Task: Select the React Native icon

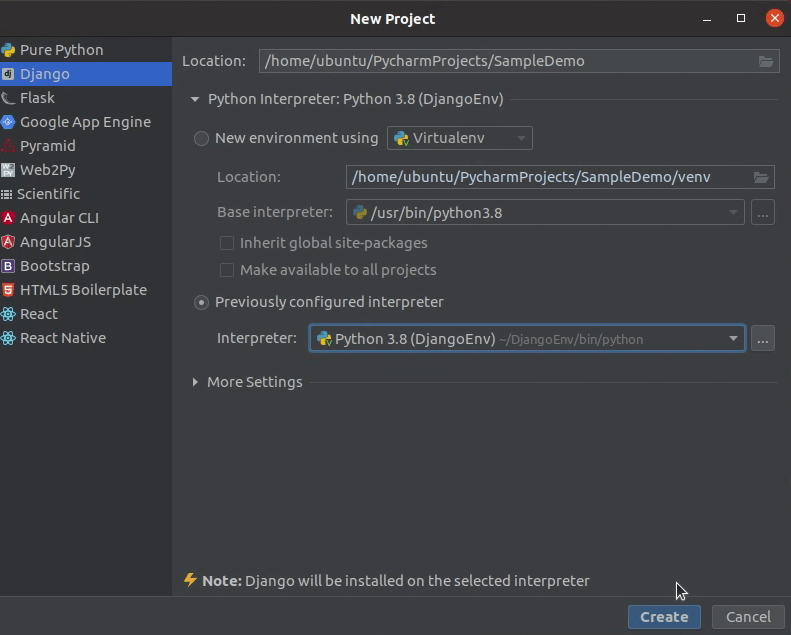Action: pyautogui.click(x=9, y=338)
